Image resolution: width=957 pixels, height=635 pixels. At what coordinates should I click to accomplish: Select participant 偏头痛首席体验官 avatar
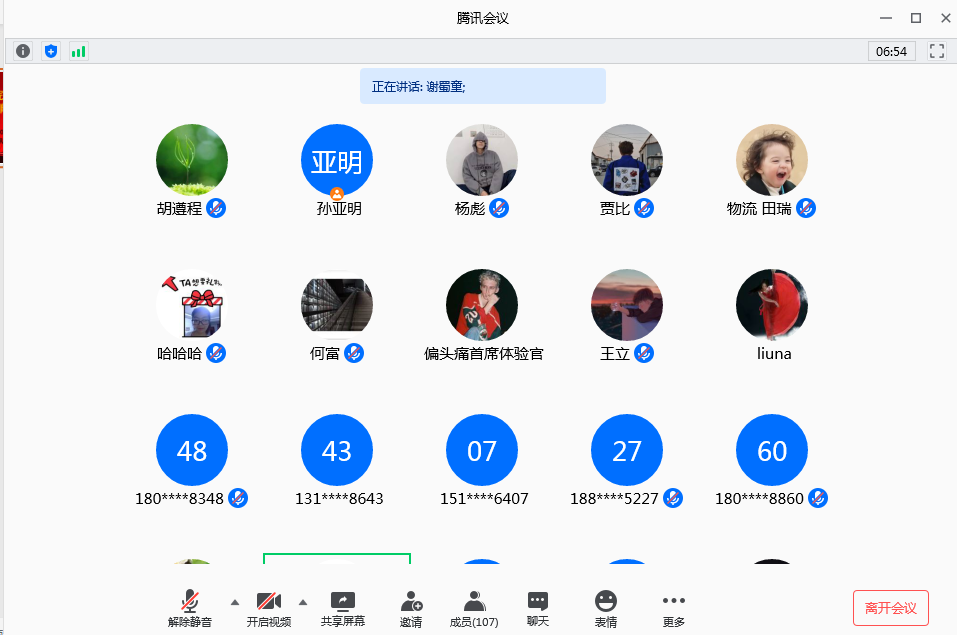click(x=482, y=305)
